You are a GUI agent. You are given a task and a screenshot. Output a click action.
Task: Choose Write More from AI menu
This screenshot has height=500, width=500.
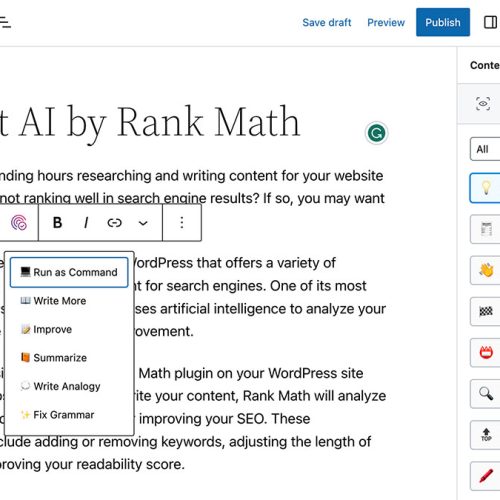(69, 301)
